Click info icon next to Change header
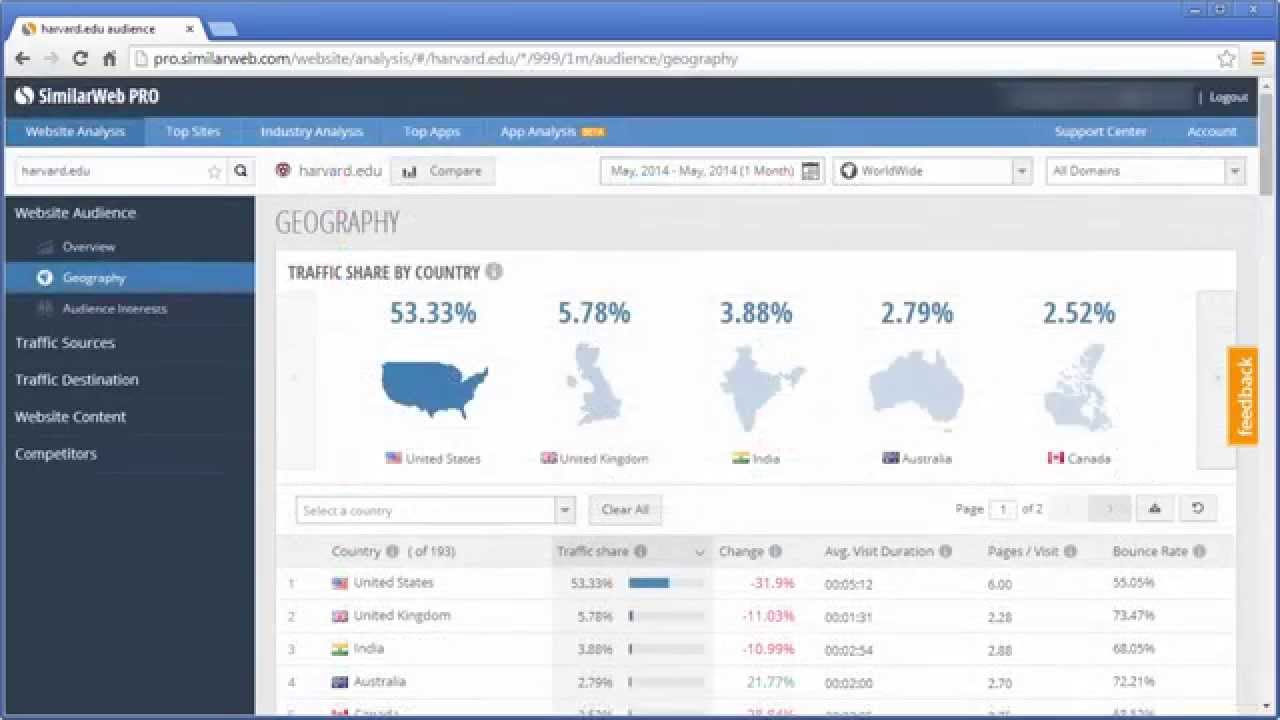1280x720 pixels. (775, 551)
